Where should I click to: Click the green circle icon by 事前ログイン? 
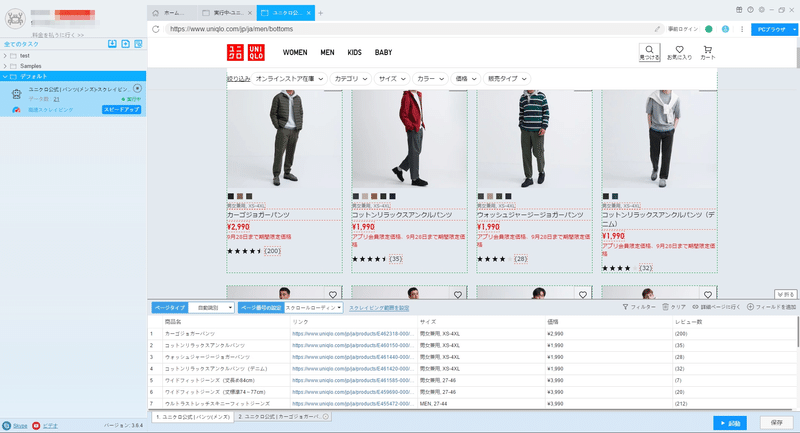pyautogui.click(x=709, y=29)
